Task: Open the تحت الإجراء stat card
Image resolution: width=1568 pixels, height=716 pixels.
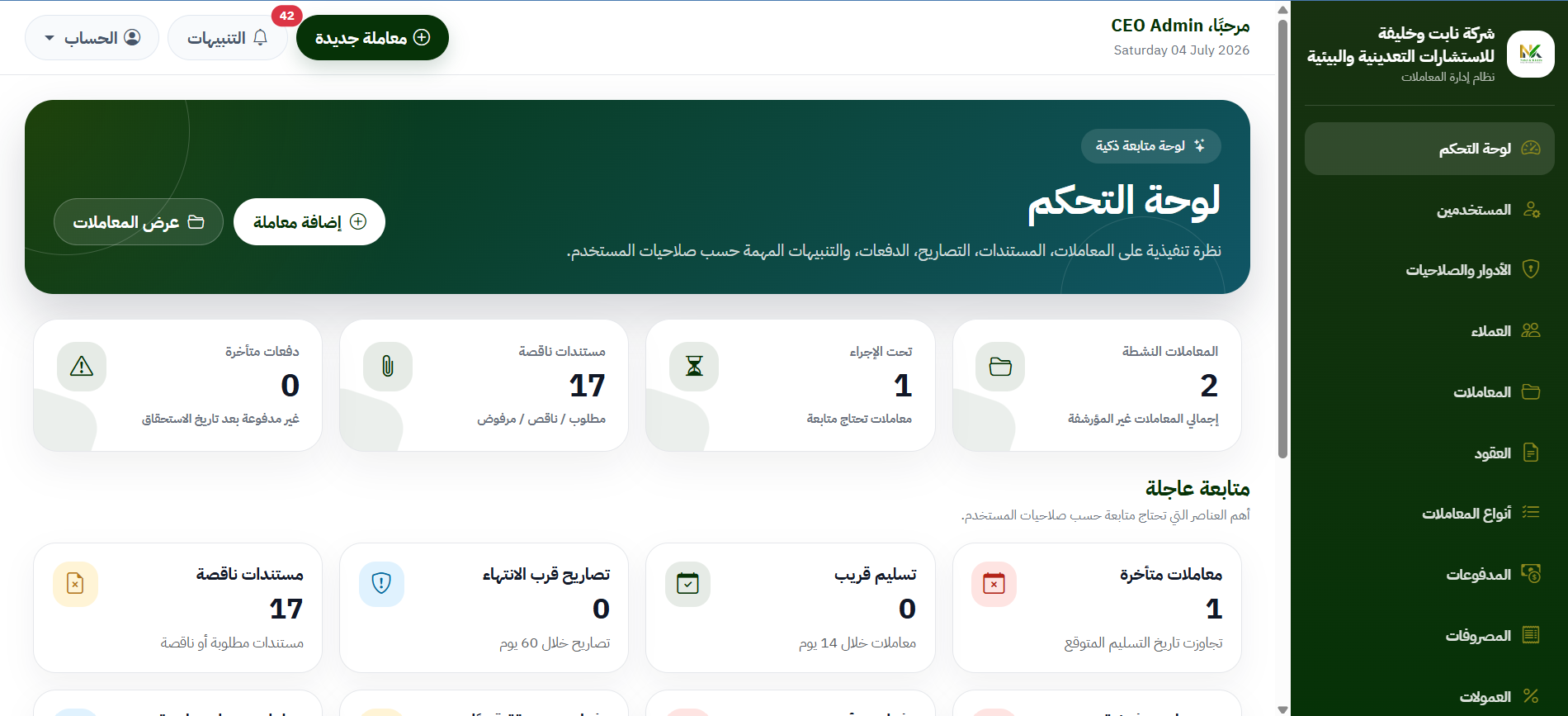Action: pyautogui.click(x=791, y=386)
